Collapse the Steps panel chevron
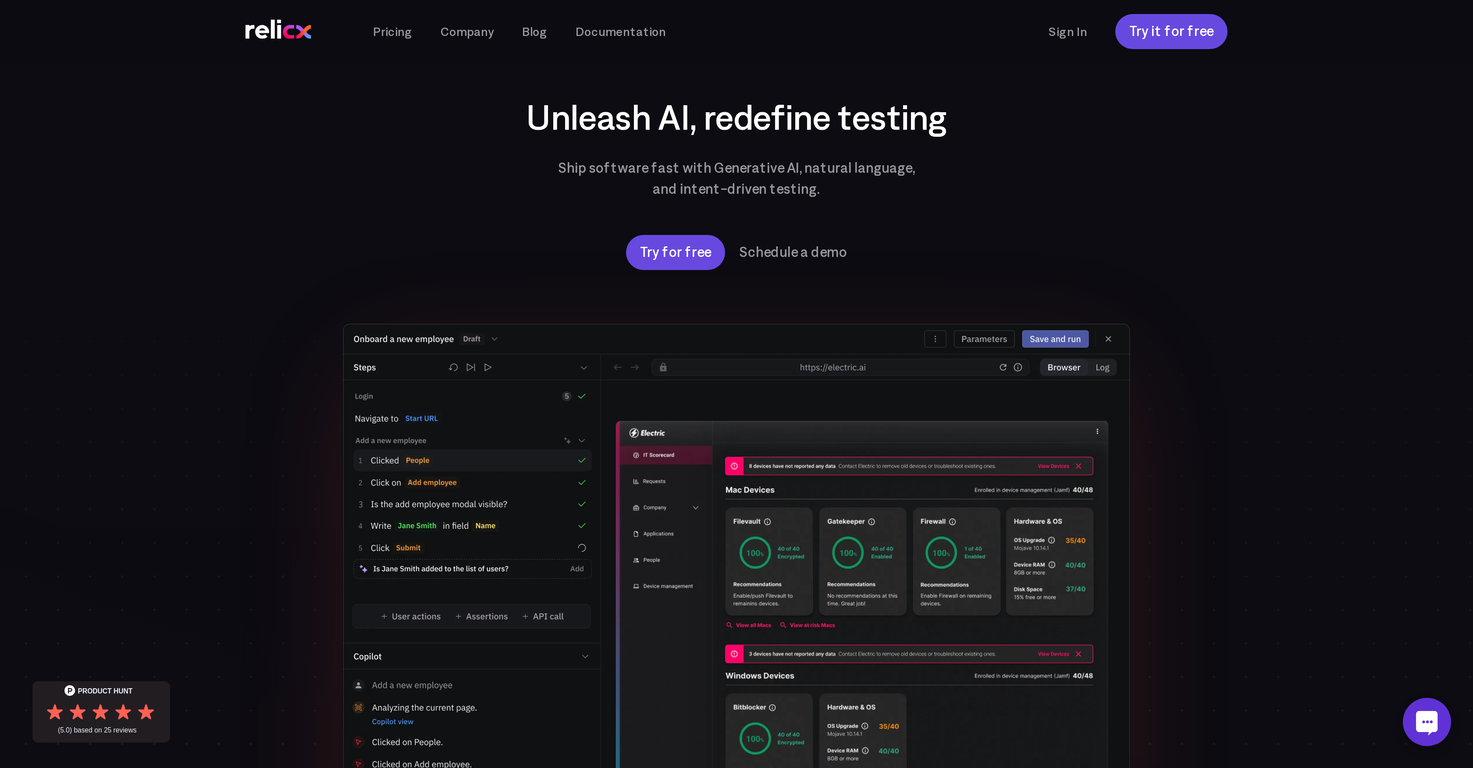1473x768 pixels. pos(584,367)
